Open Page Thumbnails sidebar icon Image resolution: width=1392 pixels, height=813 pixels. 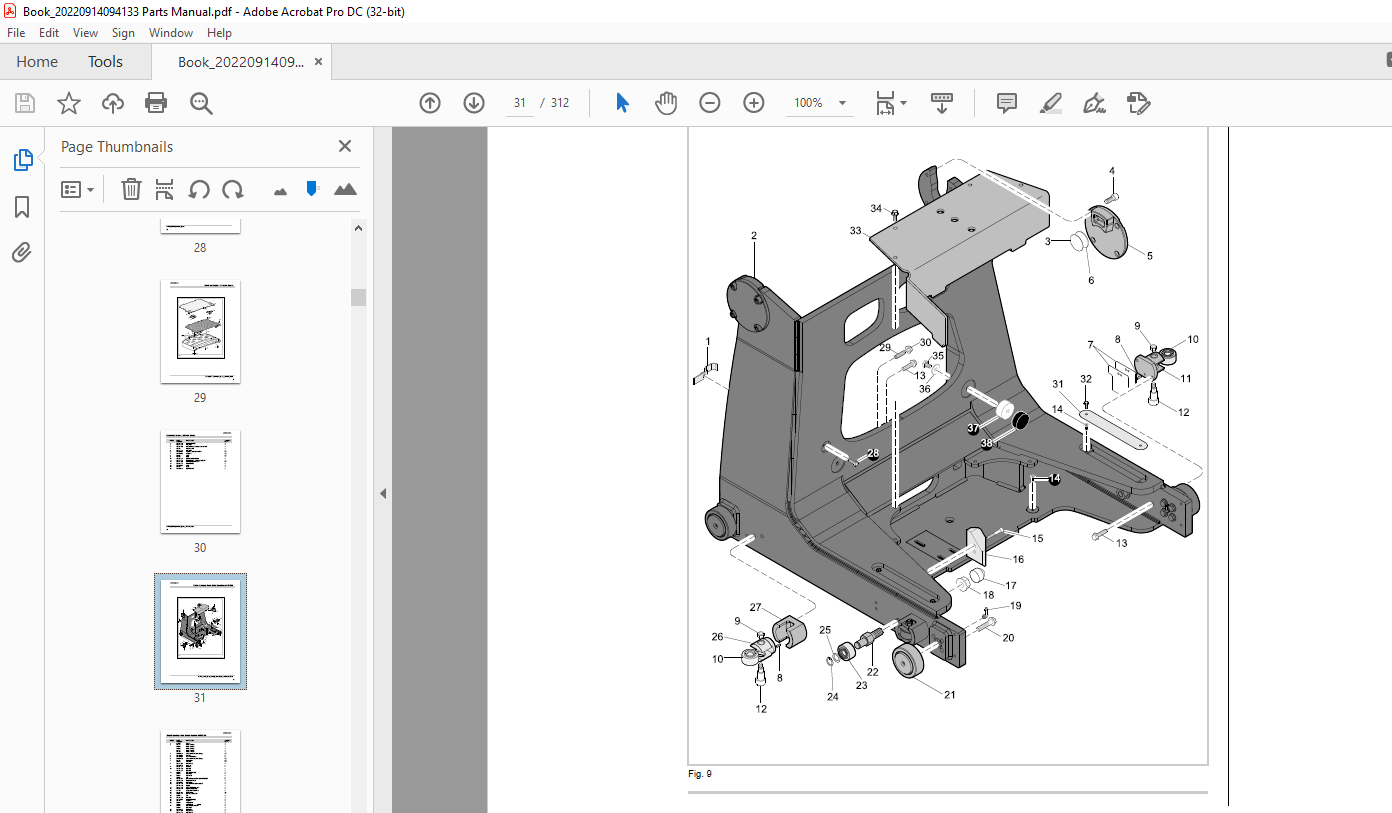point(22,160)
